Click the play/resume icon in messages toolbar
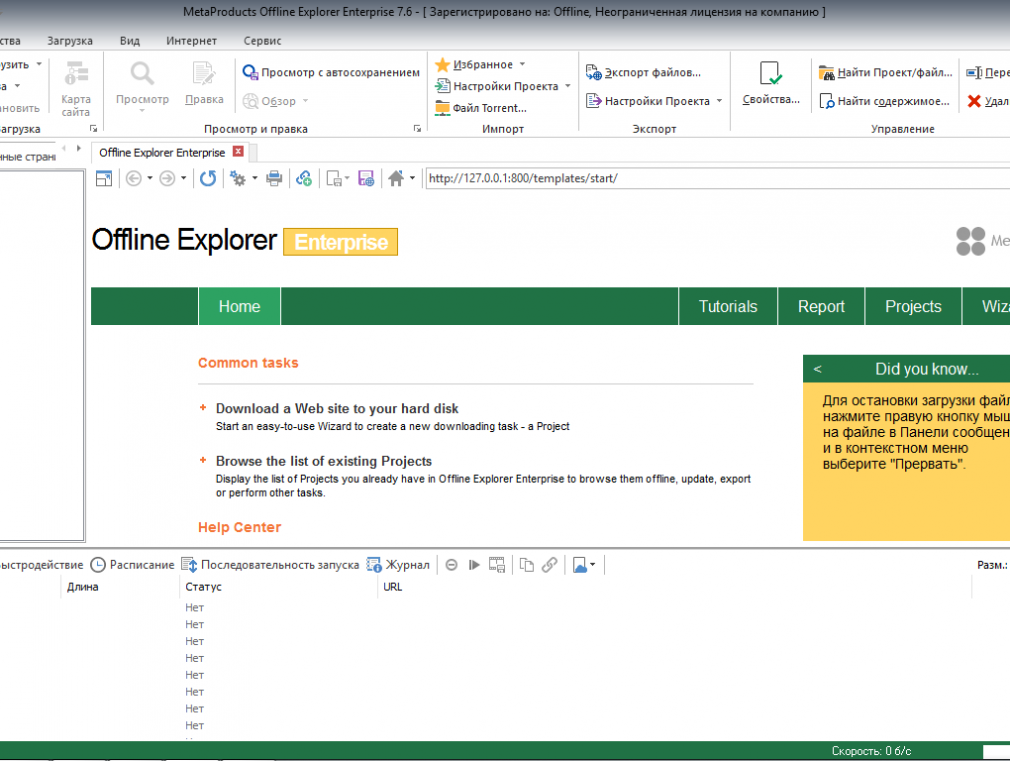 click(x=474, y=565)
